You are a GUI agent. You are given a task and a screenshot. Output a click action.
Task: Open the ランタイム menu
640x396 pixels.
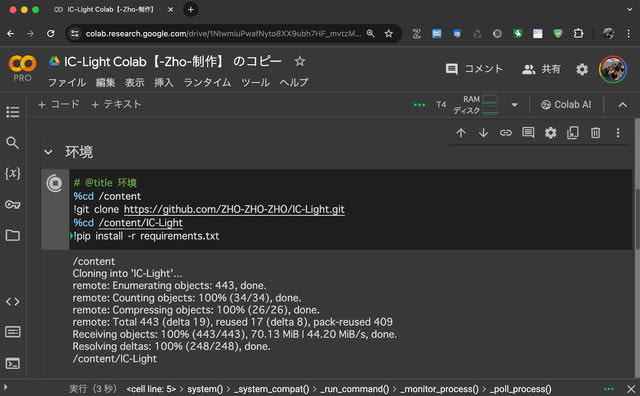pos(207,83)
